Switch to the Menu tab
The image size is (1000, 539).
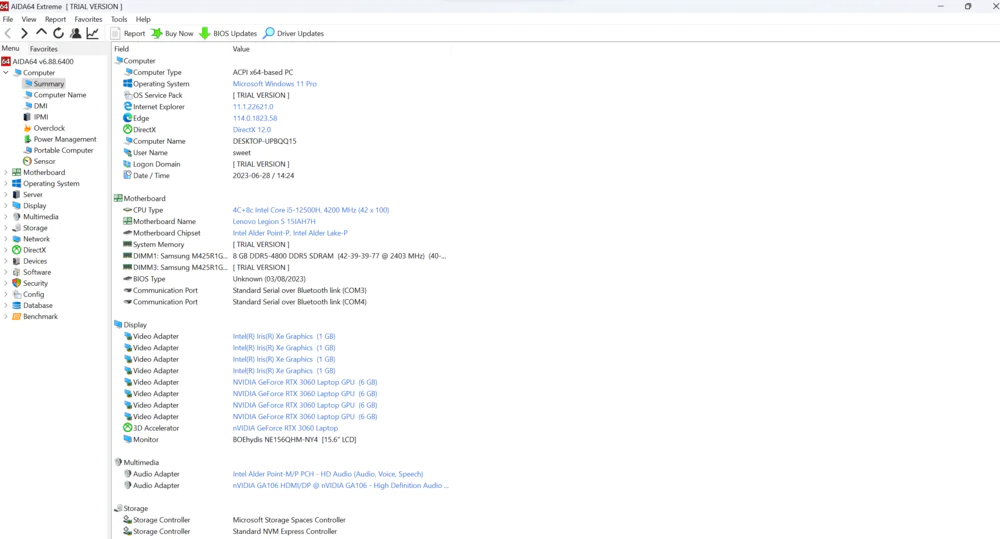point(10,48)
